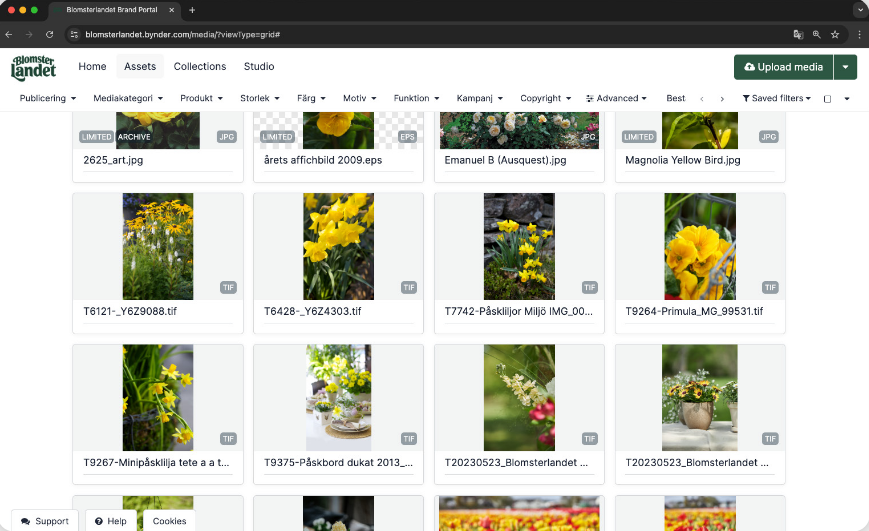Expand the Publicering filter dropdown
Viewport: 869px width, 531px height.
(48, 98)
